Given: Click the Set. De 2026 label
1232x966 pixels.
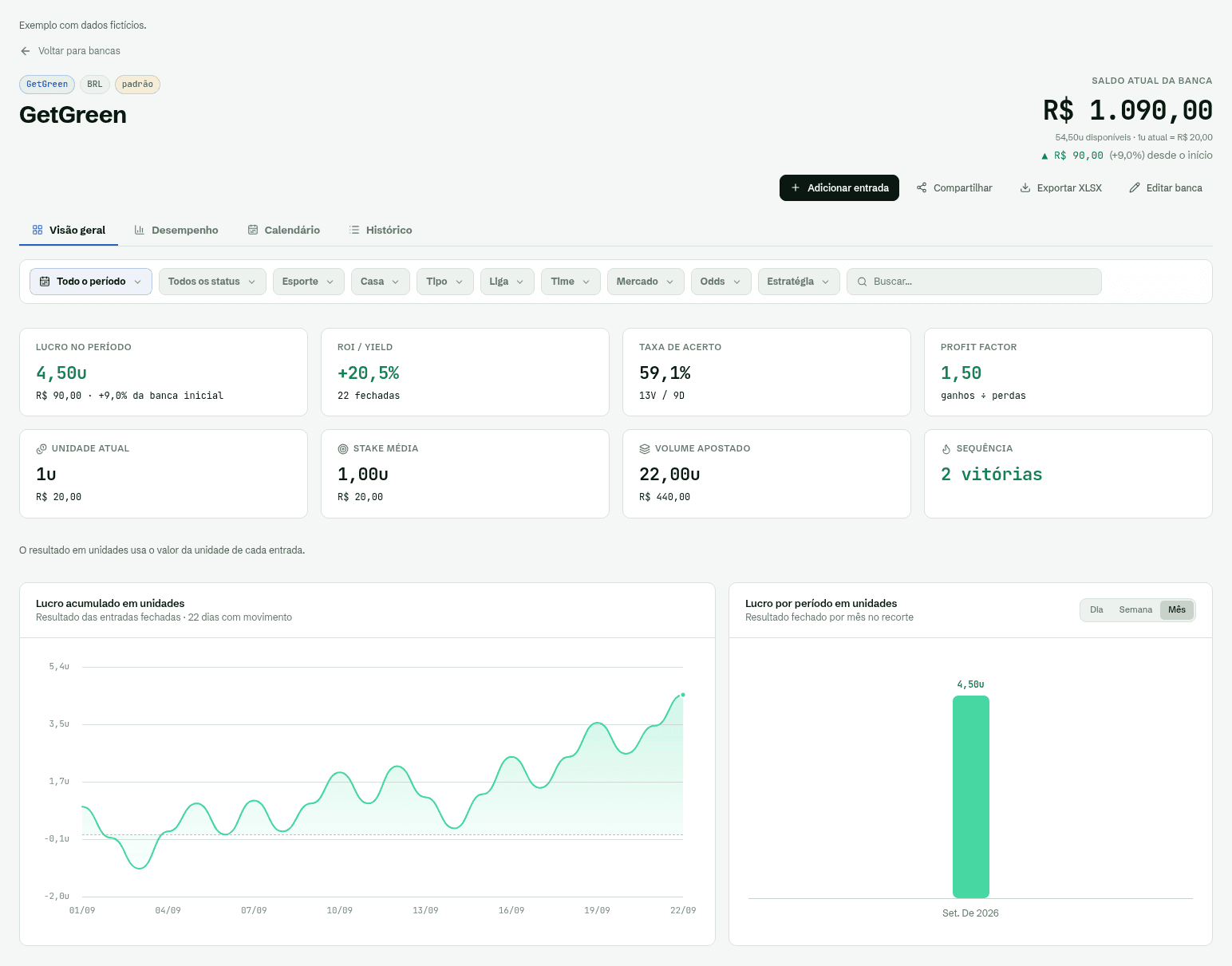Looking at the screenshot, I should point(970,913).
